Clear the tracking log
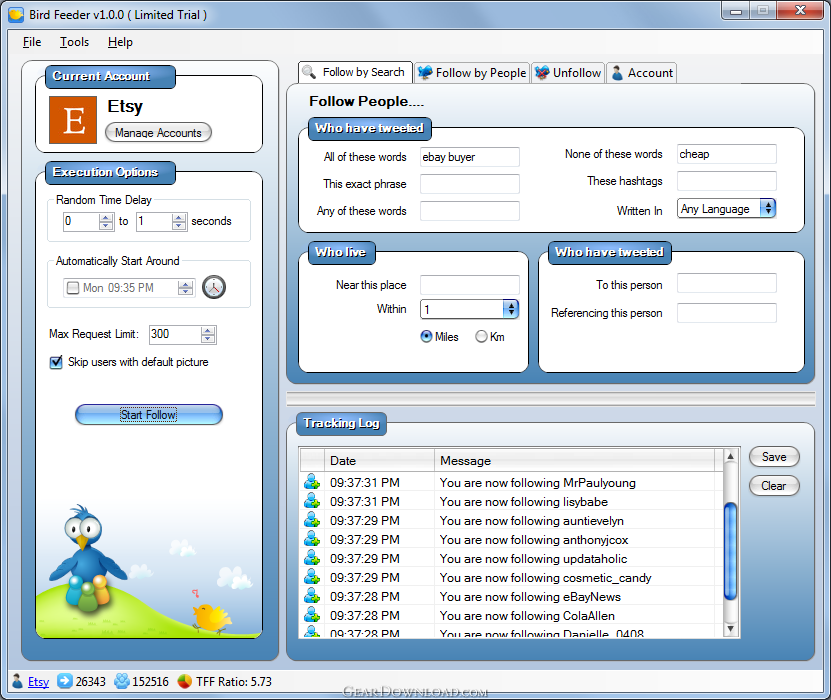This screenshot has height=700, width=831. click(774, 485)
